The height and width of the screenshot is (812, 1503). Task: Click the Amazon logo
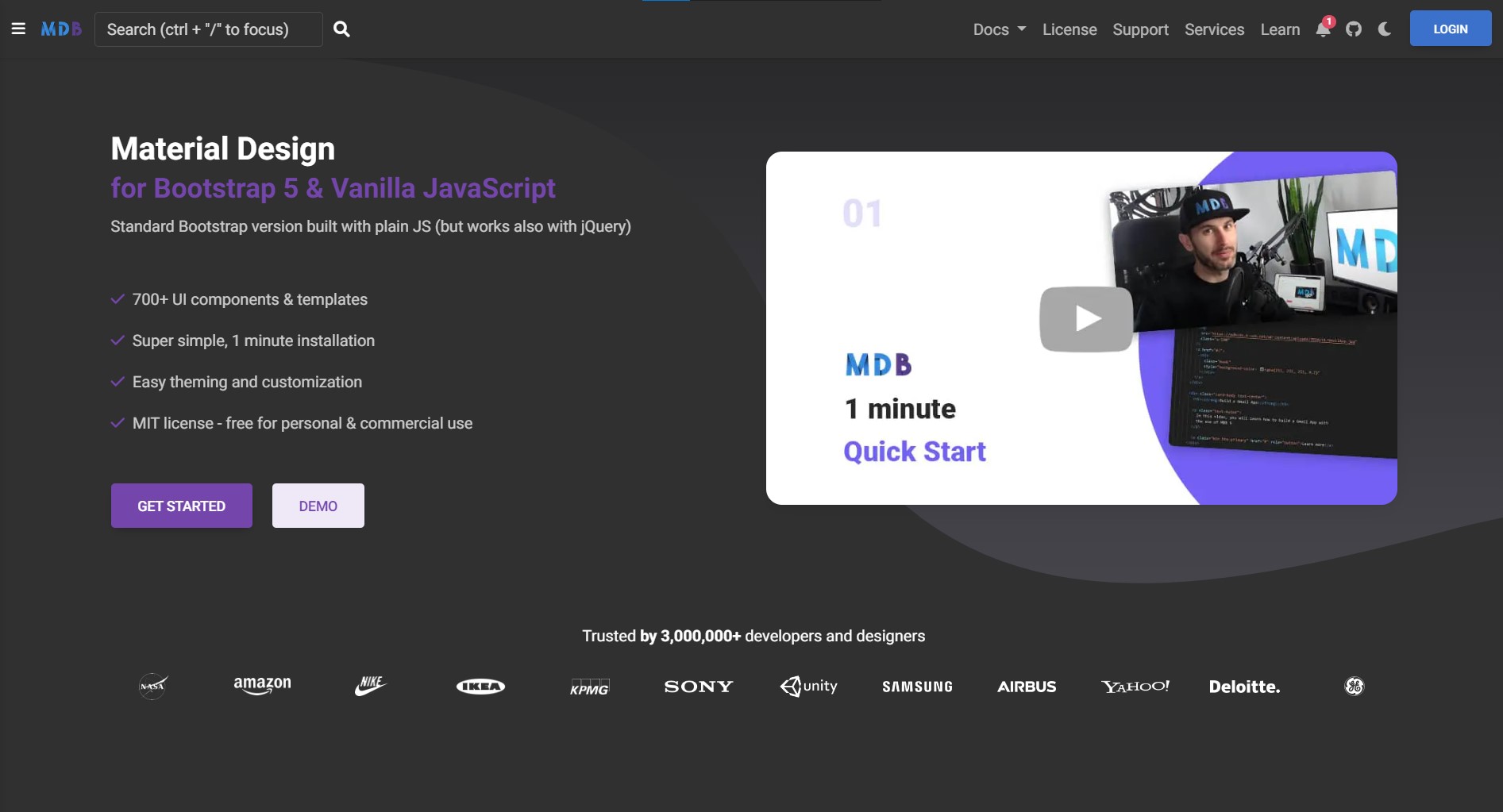262,686
